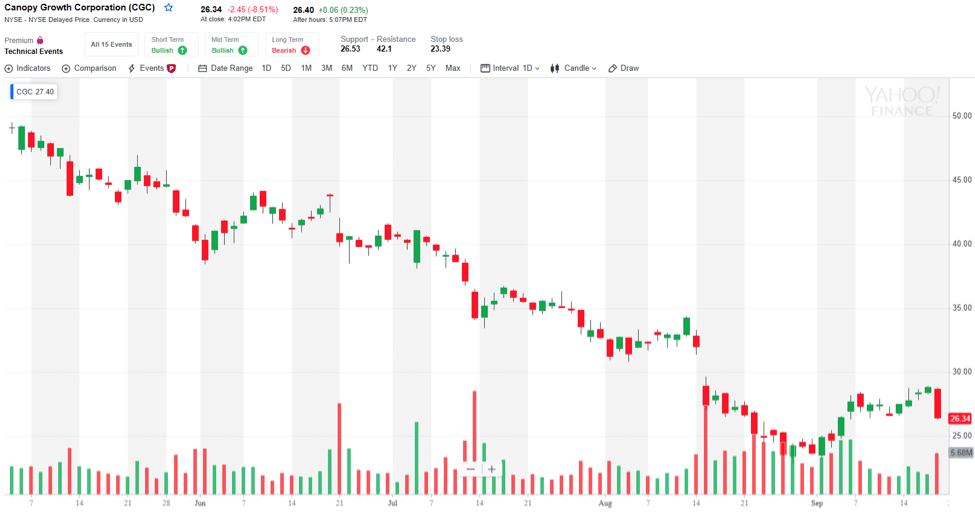Click Long Term bearish down-arrow icon
Screen dimensions: 975x513
click(x=305, y=50)
